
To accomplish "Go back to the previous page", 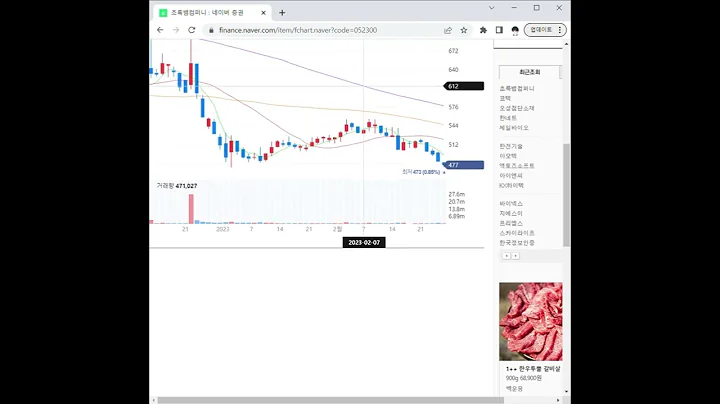I will (x=160, y=30).
